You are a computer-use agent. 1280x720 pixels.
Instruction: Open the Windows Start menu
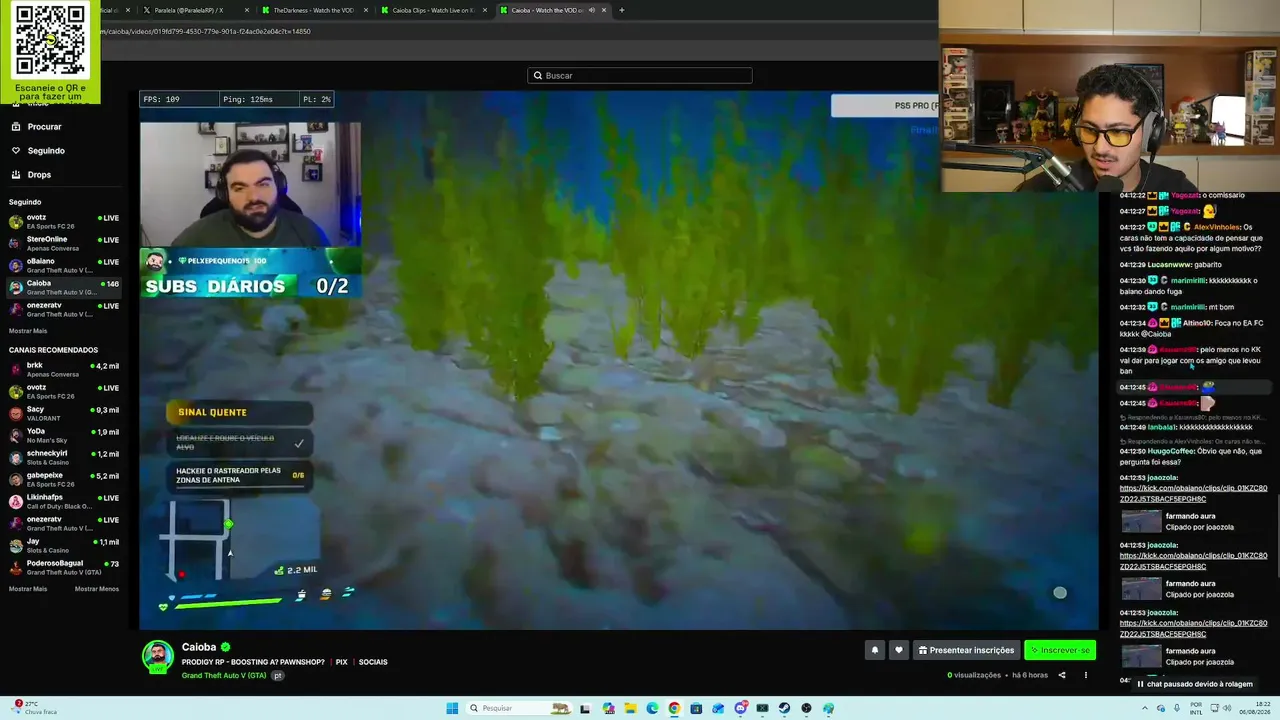(x=452, y=708)
